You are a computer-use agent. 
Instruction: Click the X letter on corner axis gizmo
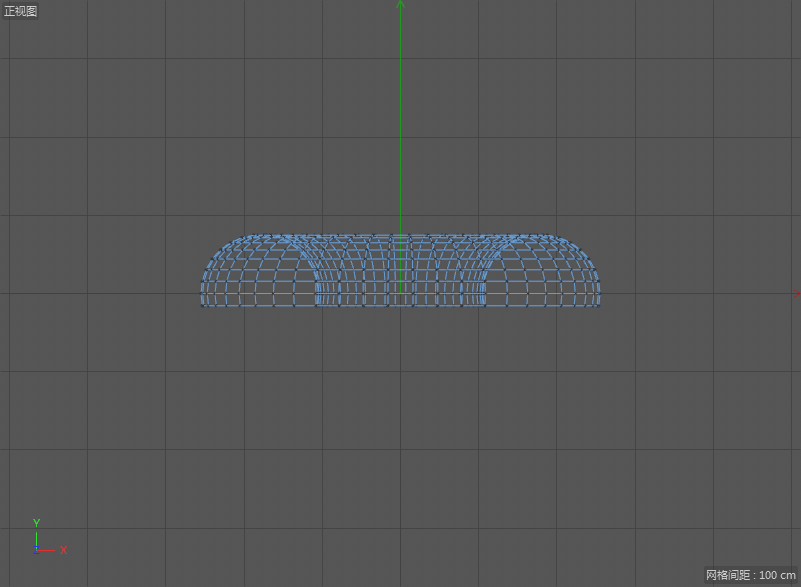(64, 550)
